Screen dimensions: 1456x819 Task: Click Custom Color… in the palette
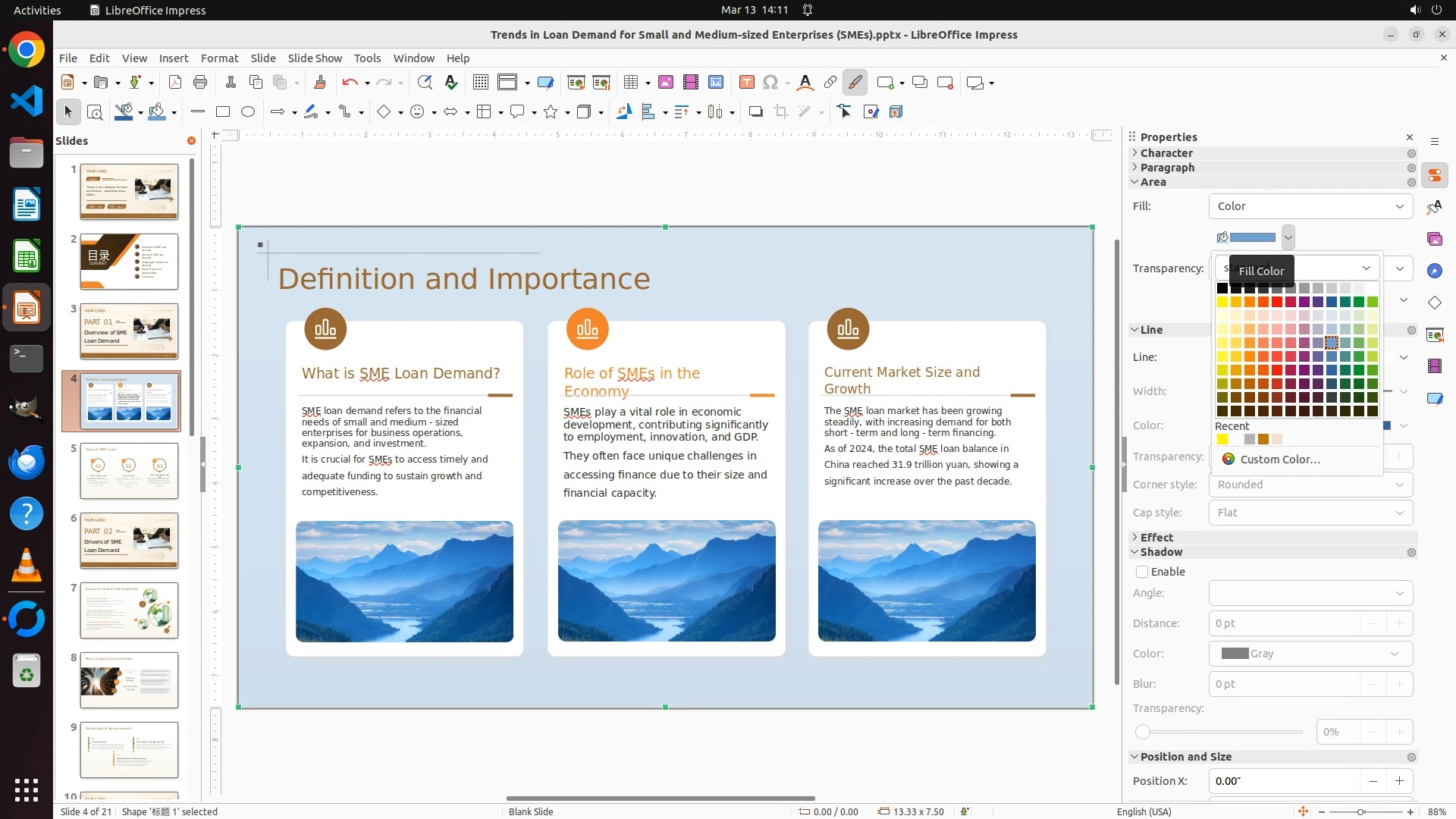tap(1280, 460)
